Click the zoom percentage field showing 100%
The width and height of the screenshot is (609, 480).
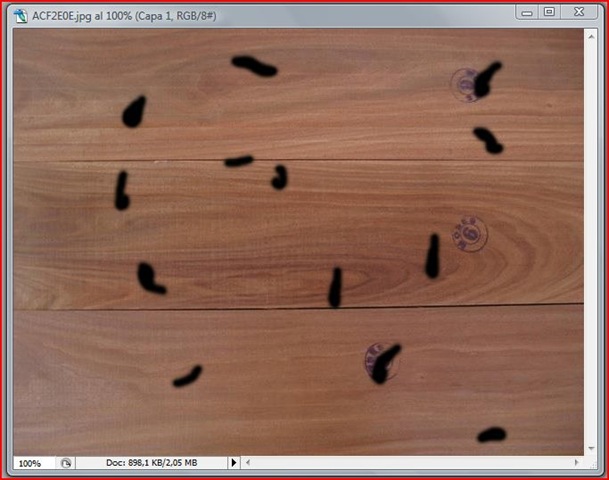pyautogui.click(x=34, y=463)
